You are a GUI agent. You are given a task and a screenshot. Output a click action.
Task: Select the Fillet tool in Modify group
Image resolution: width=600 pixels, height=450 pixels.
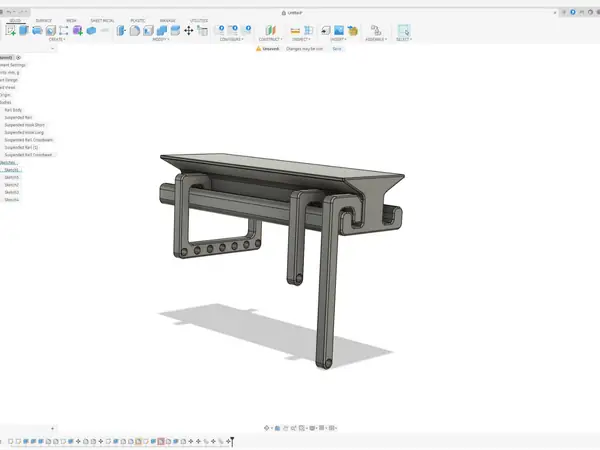click(x=135, y=30)
